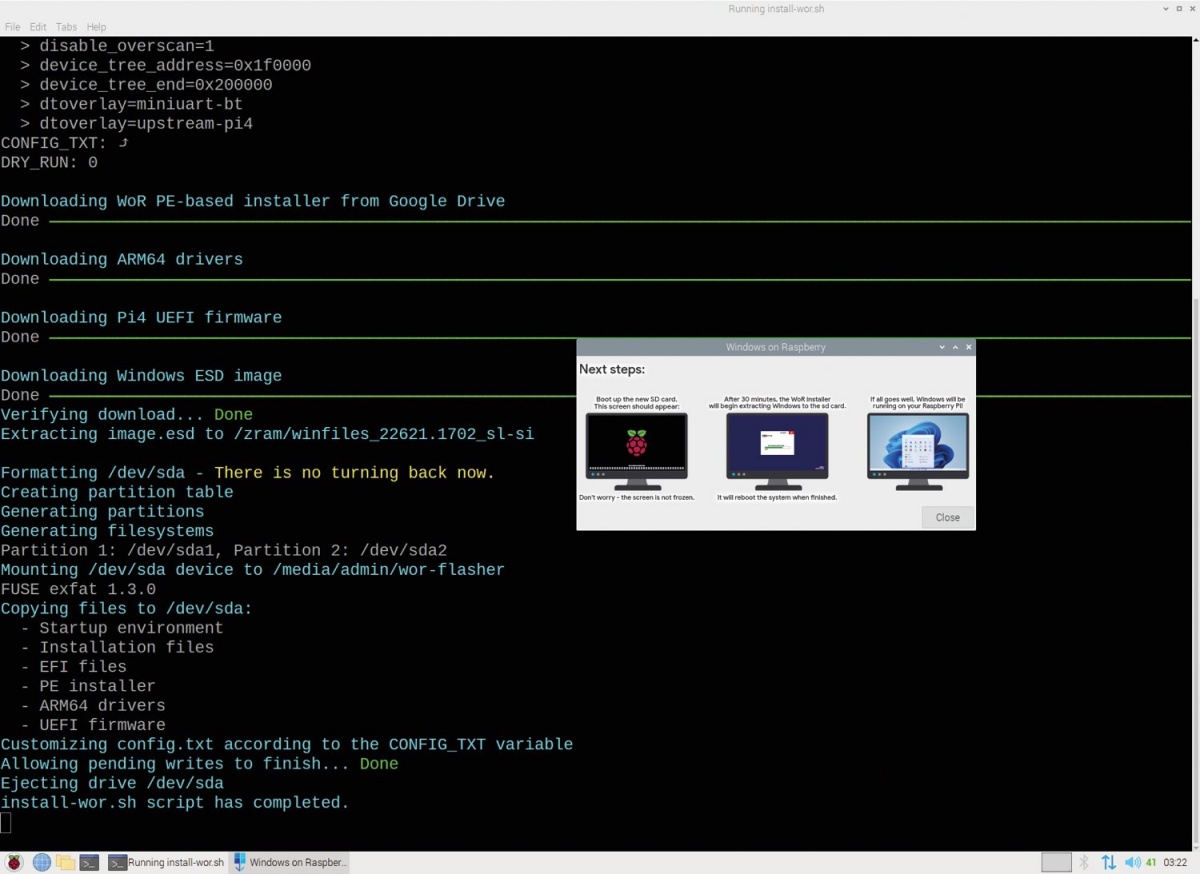Open the network arrows tray icon
This screenshot has height=874, width=1200.
coord(1109,862)
